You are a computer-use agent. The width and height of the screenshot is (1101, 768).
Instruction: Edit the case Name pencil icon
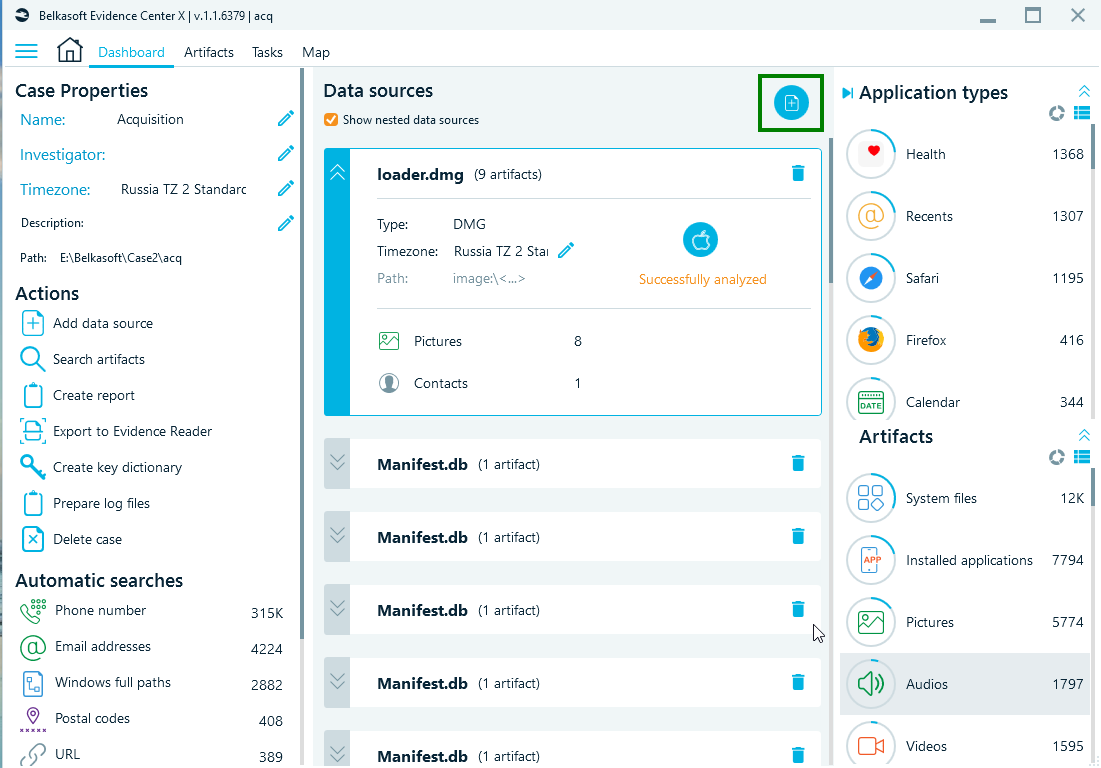[x=286, y=119]
